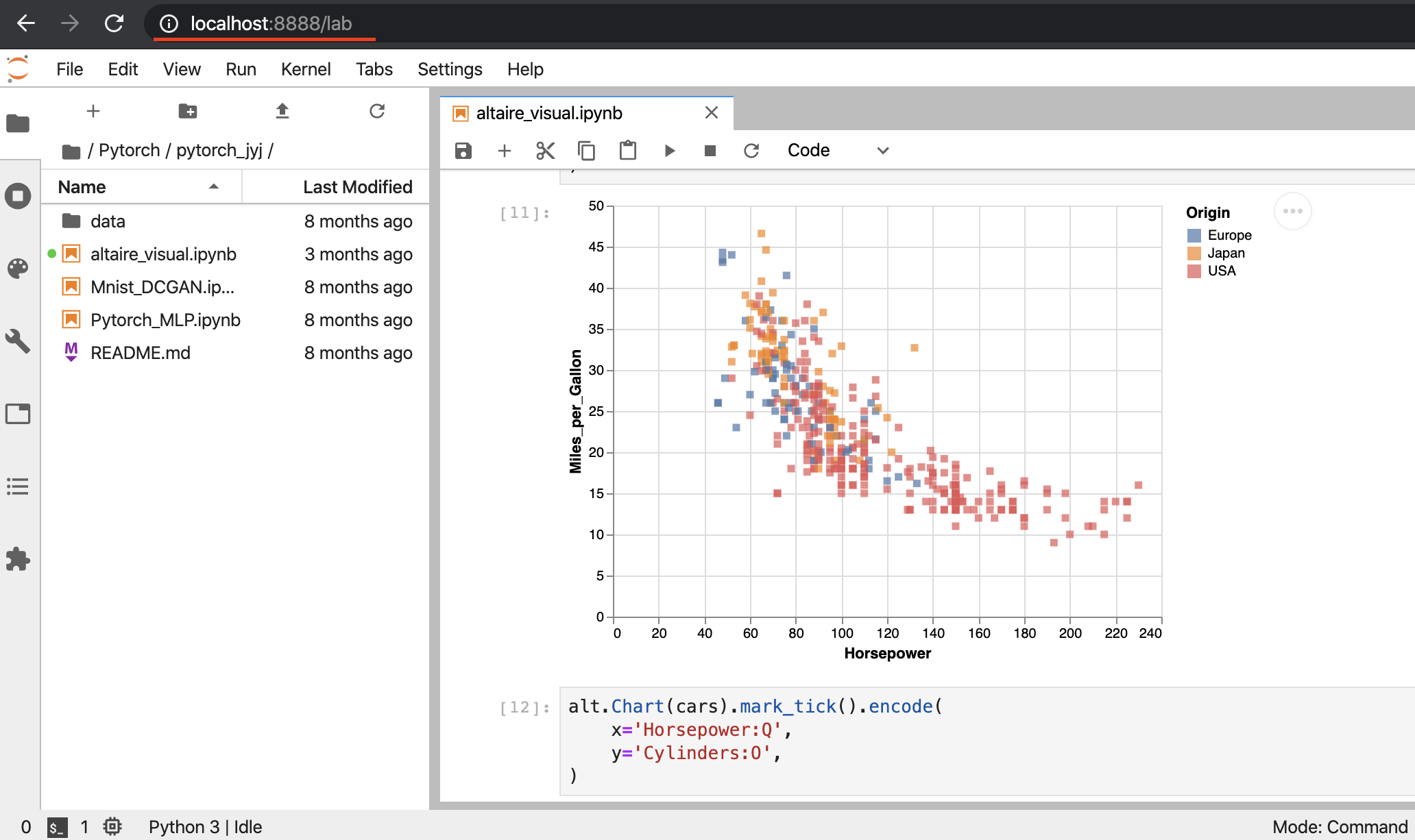The width and height of the screenshot is (1415, 840).
Task: Open the Pytorch_MLP.ipynb file
Action: (x=165, y=320)
